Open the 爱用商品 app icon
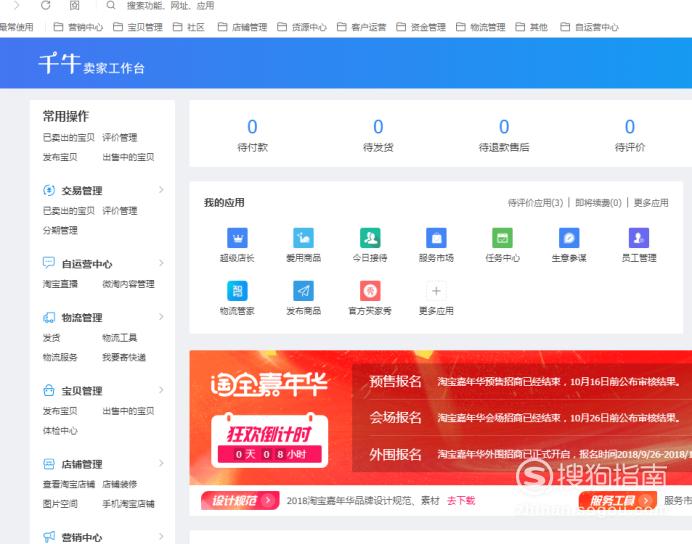The image size is (692, 544). [304, 238]
